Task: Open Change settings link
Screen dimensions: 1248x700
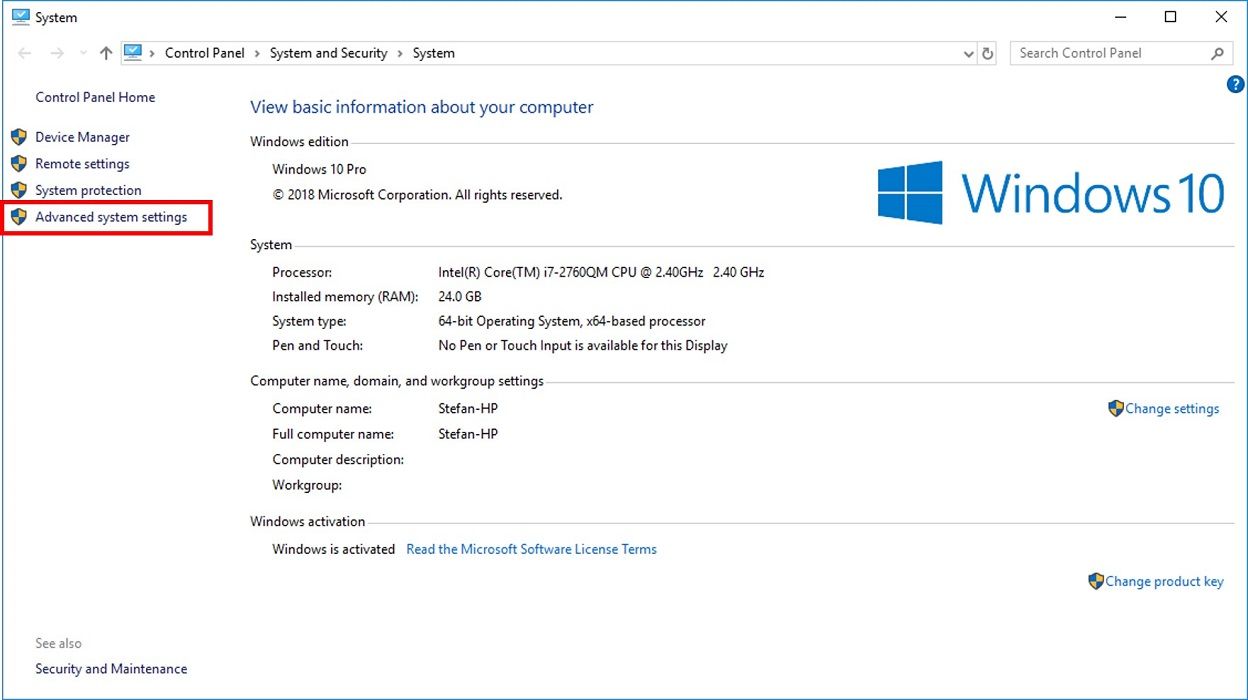Action: pos(1171,409)
